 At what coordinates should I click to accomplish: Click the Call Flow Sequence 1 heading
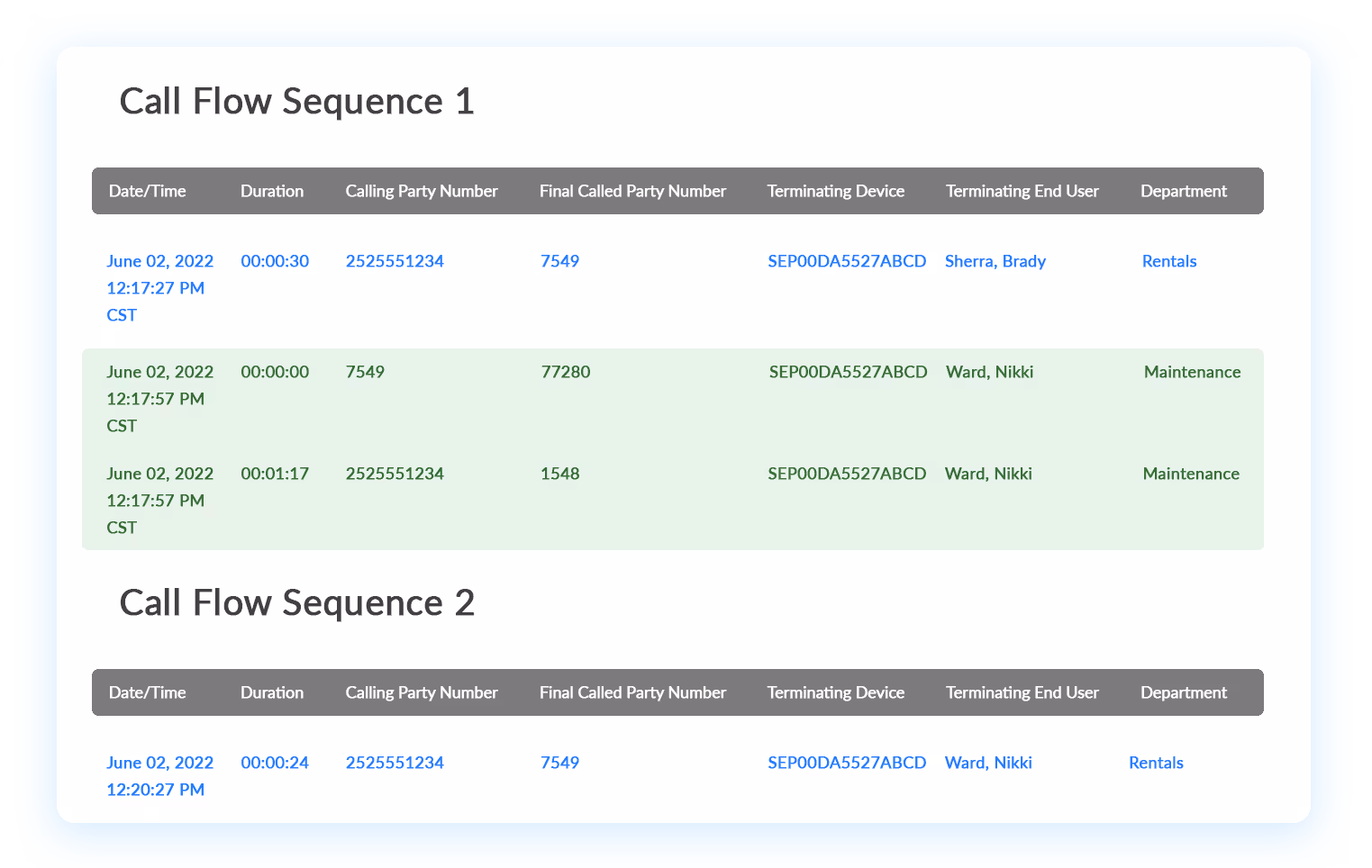[x=296, y=102]
